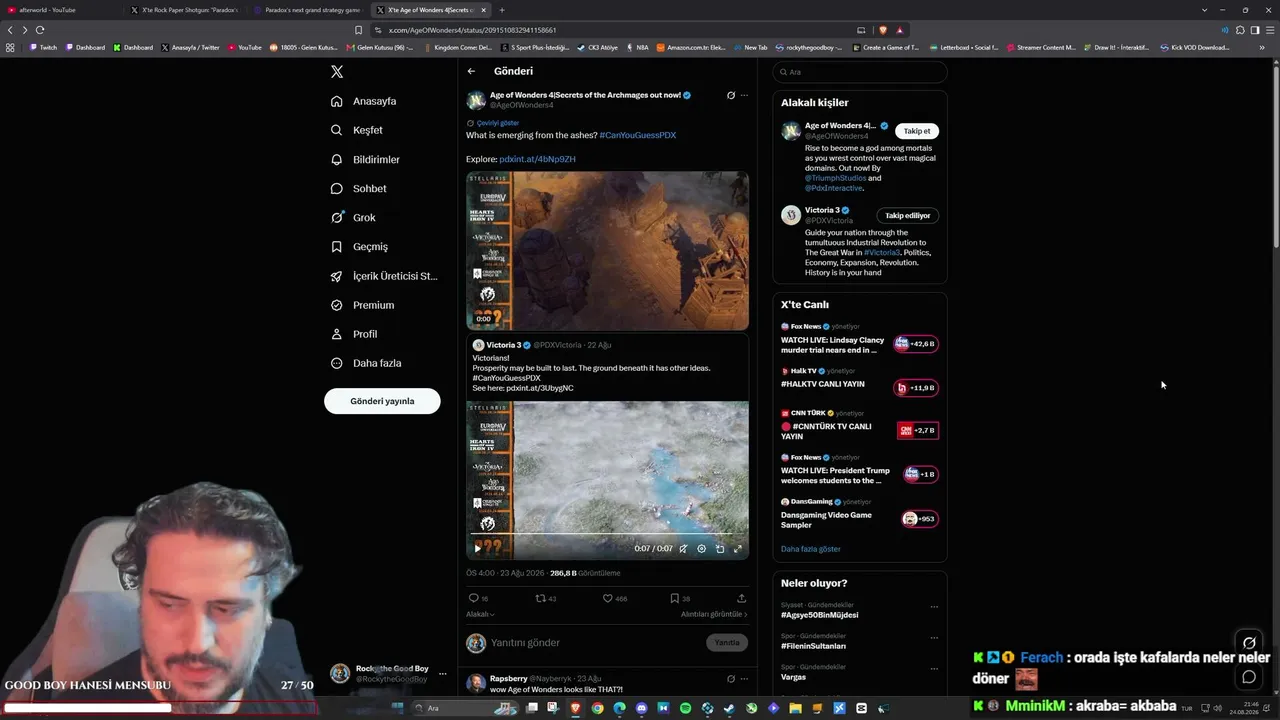Viewport: 1280px width, 720px height.
Task: Open Steam from the taskbar
Action: click(729, 708)
